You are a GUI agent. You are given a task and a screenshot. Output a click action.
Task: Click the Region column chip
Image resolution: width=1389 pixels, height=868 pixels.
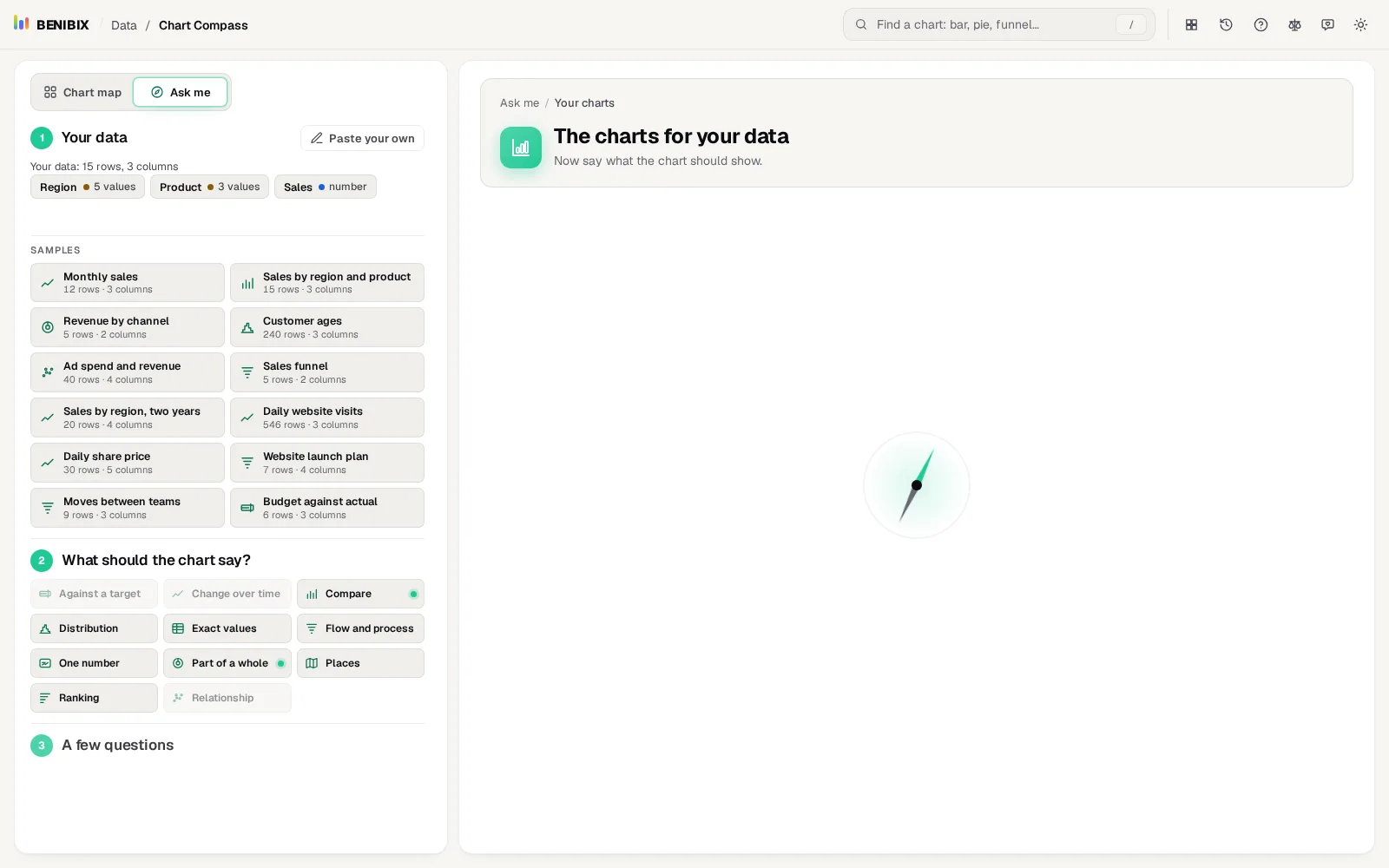pyautogui.click(x=88, y=187)
